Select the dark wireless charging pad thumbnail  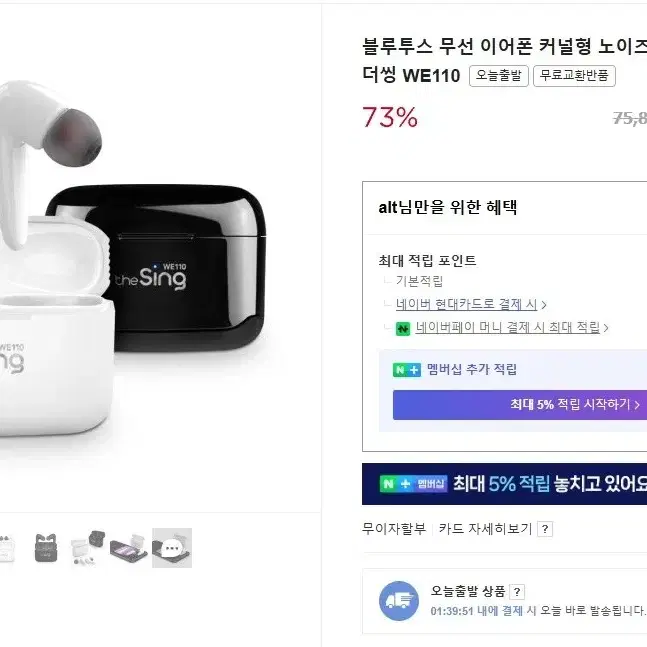129,548
